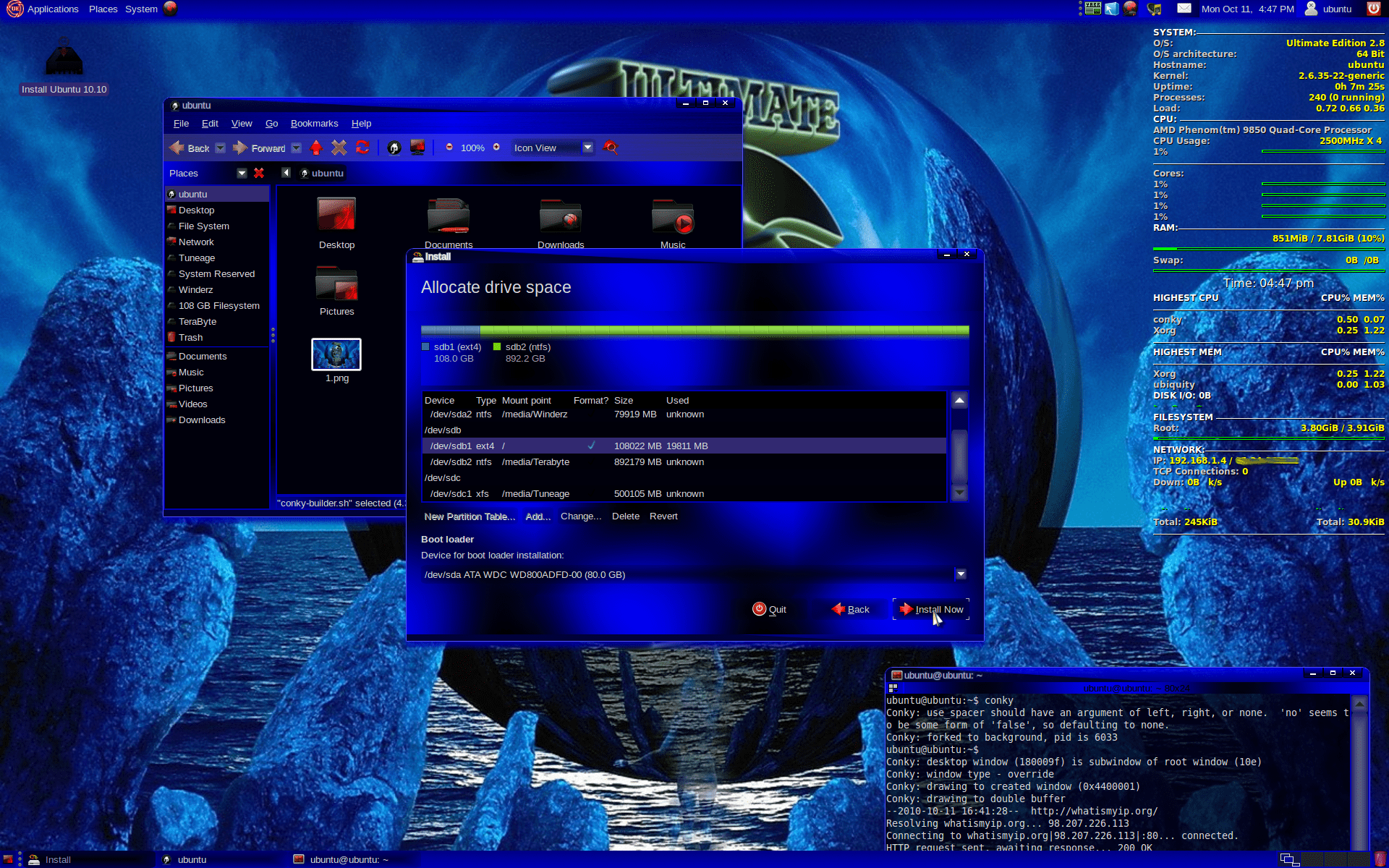
Task: Click the Home folder toolbar icon
Action: pyautogui.click(x=394, y=148)
